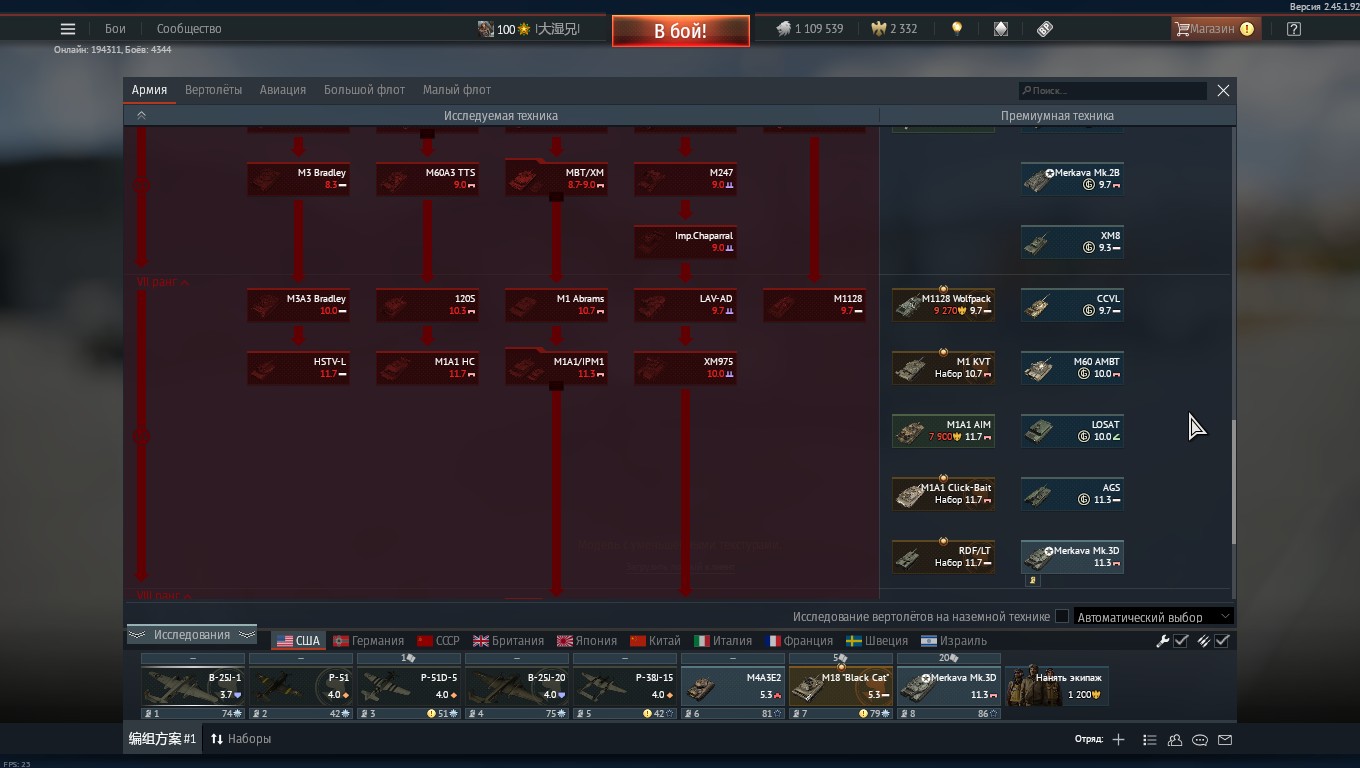Select the M4A3E2 crew slot
This screenshot has width=1360, height=768.
733,686
